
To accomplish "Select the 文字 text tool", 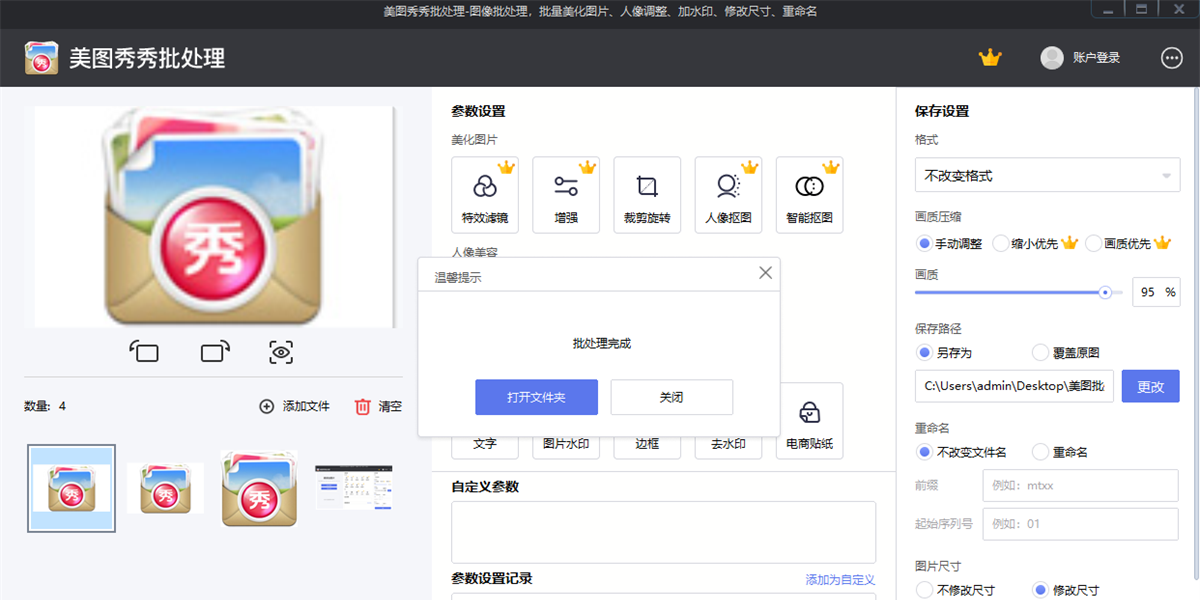I will (485, 445).
